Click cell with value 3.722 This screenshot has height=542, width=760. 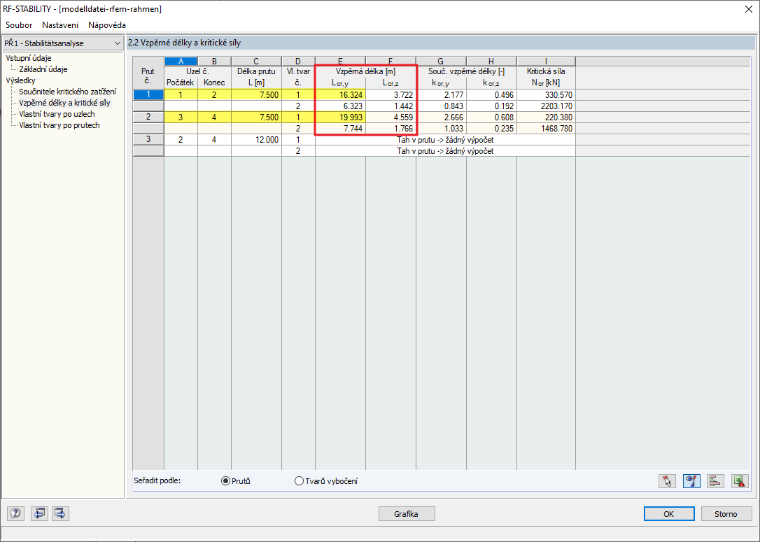pos(391,95)
